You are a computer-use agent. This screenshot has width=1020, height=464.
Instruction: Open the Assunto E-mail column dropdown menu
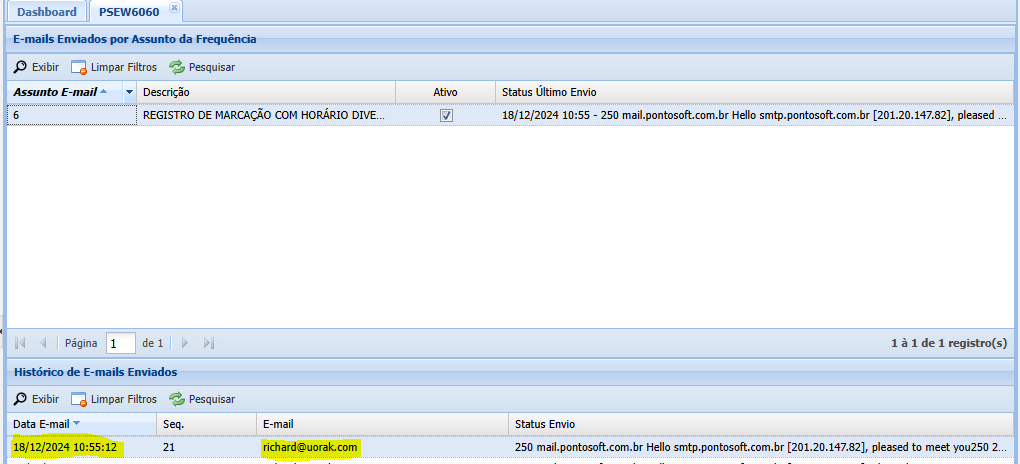point(129,92)
